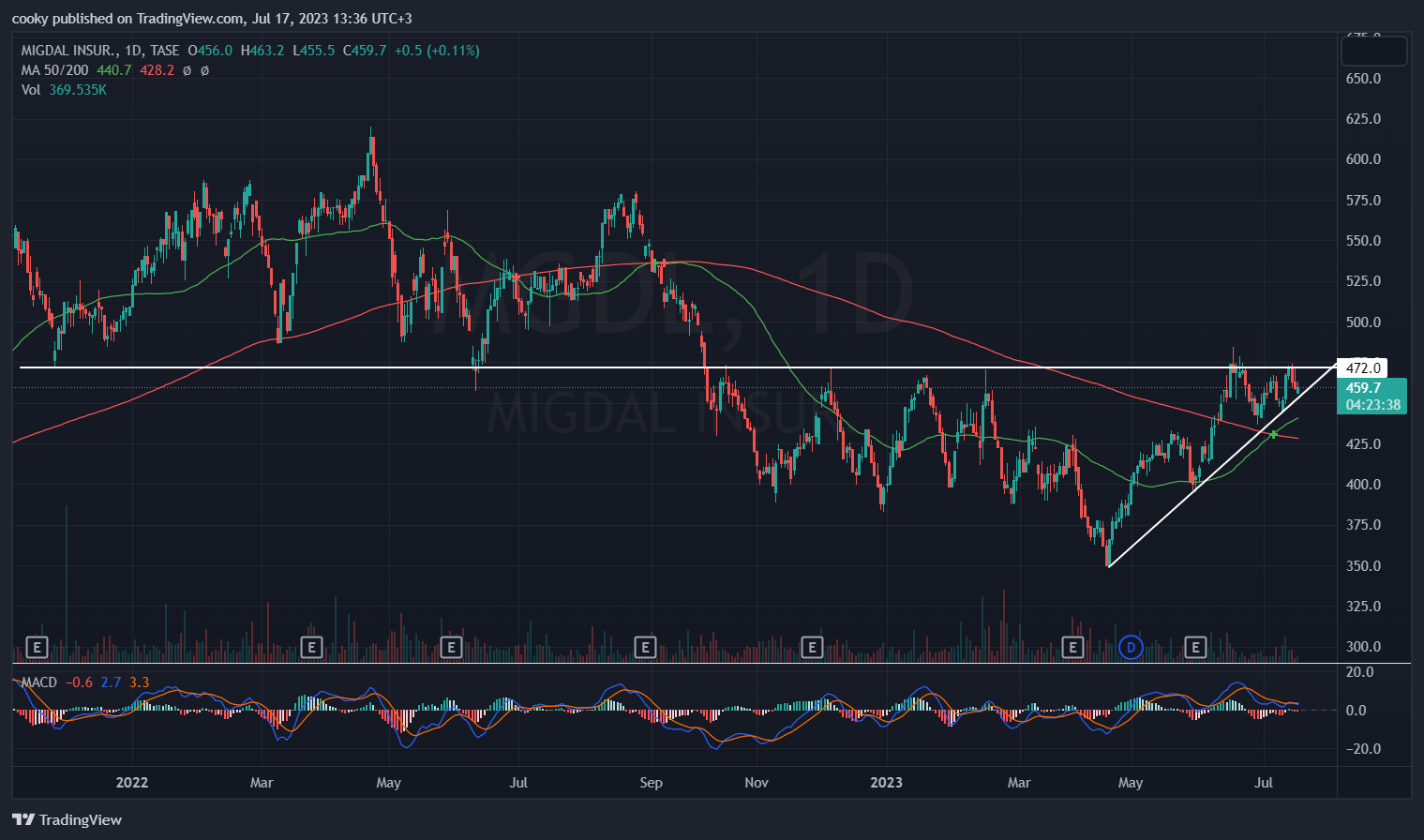Click the 350.0 price axis label
The width and height of the screenshot is (1424, 840).
pos(1364,566)
